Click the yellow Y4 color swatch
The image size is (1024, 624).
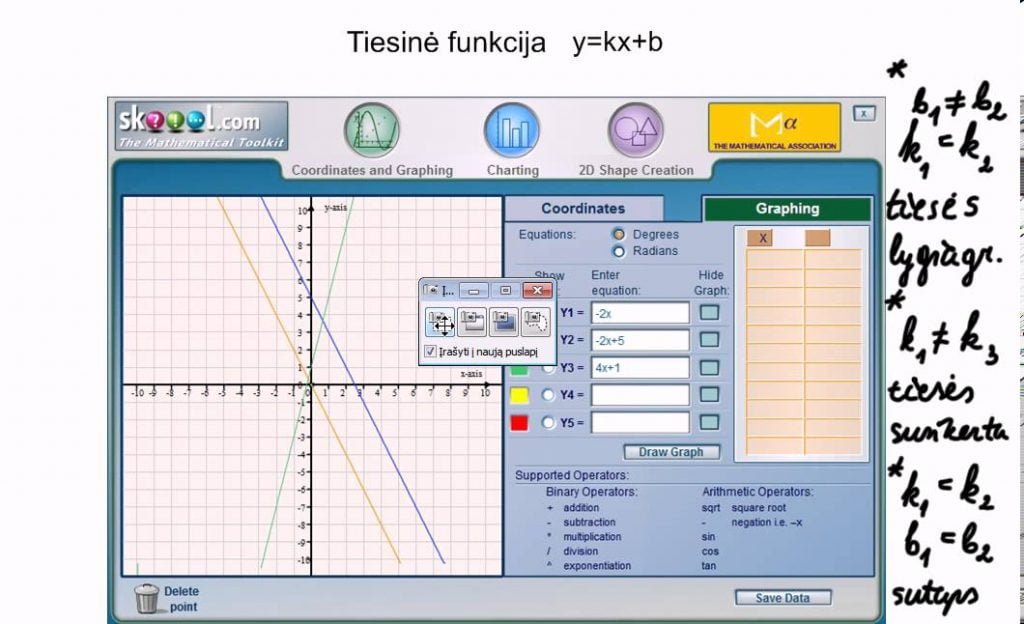[519, 395]
